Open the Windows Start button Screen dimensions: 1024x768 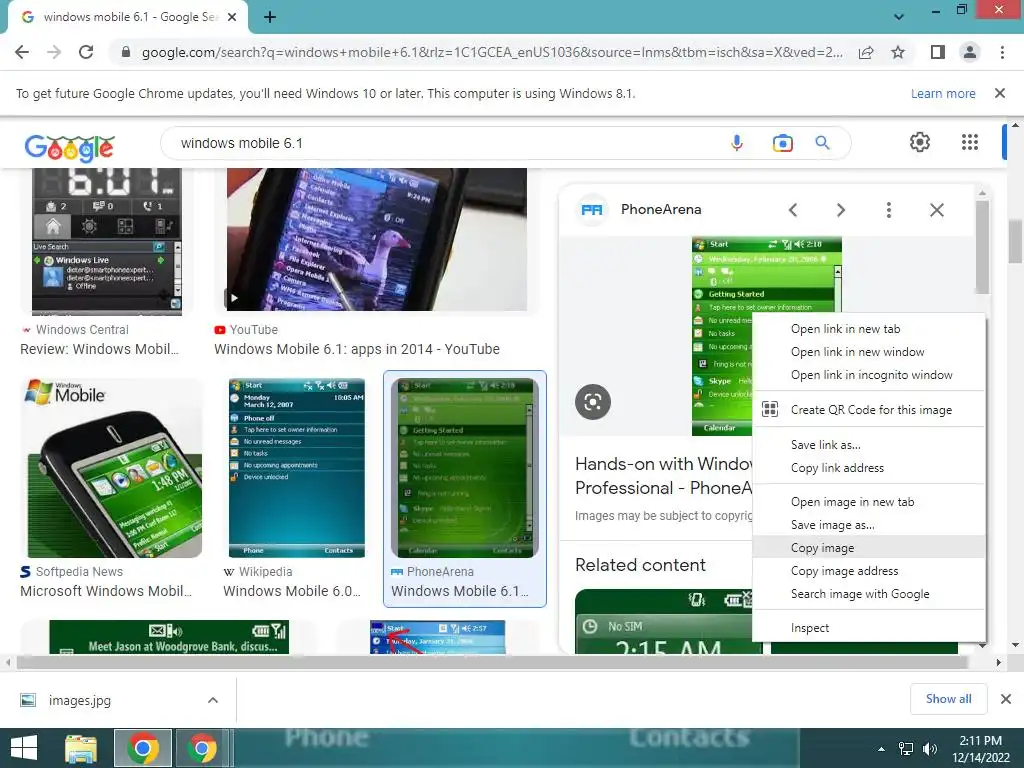24,748
